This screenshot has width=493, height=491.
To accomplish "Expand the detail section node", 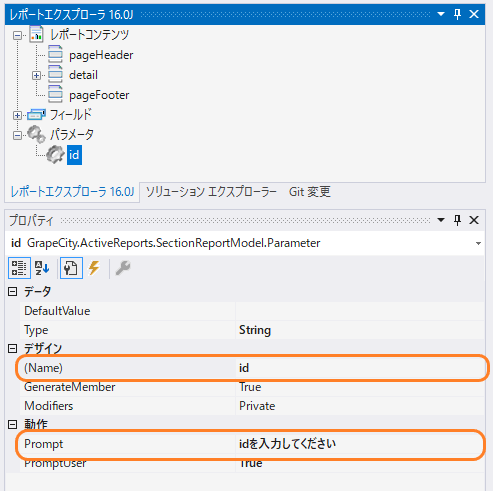I will coord(36,75).
